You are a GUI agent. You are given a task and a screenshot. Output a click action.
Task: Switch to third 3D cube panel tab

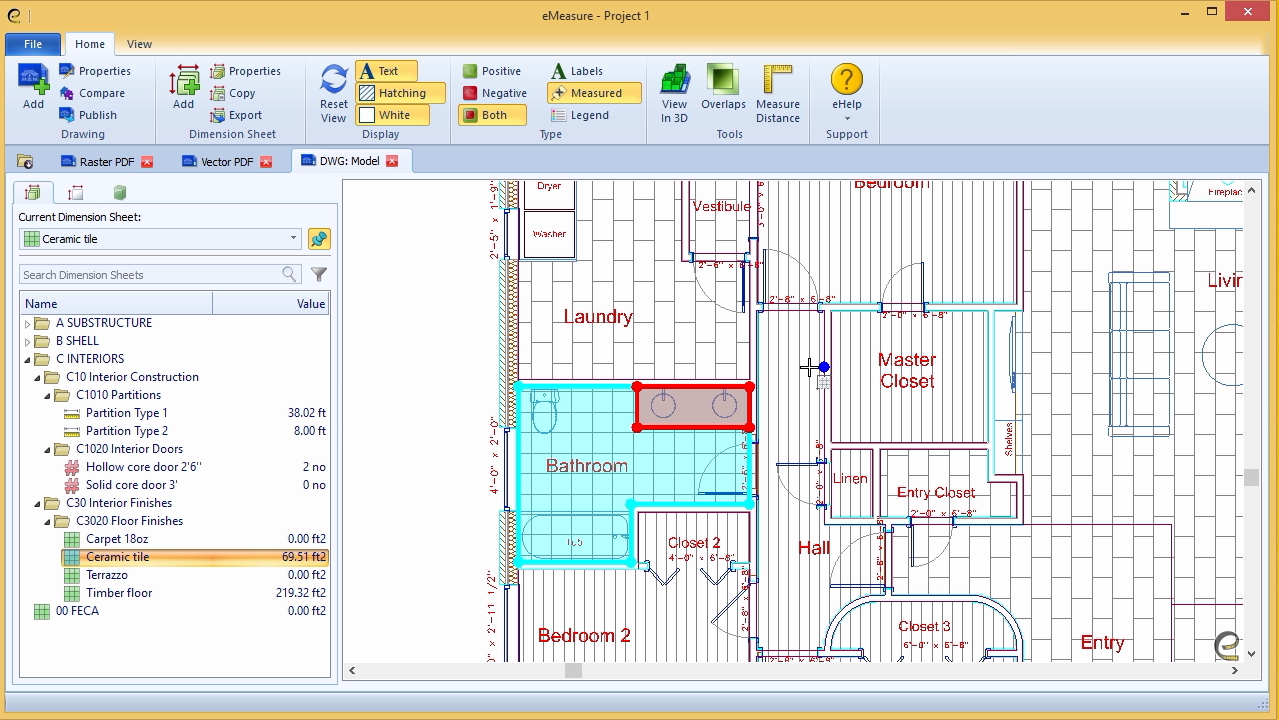click(120, 193)
